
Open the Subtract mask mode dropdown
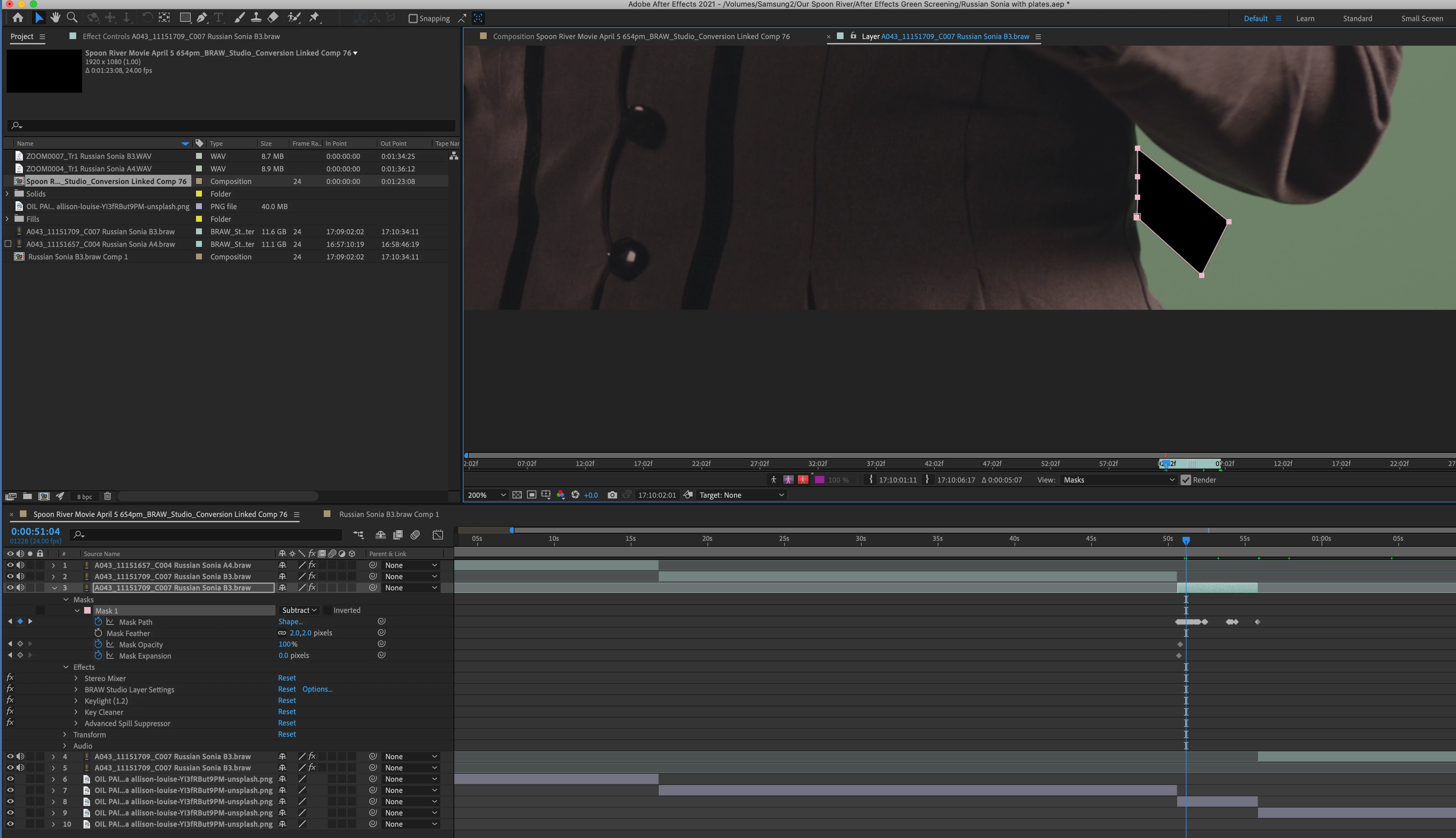[x=299, y=610]
